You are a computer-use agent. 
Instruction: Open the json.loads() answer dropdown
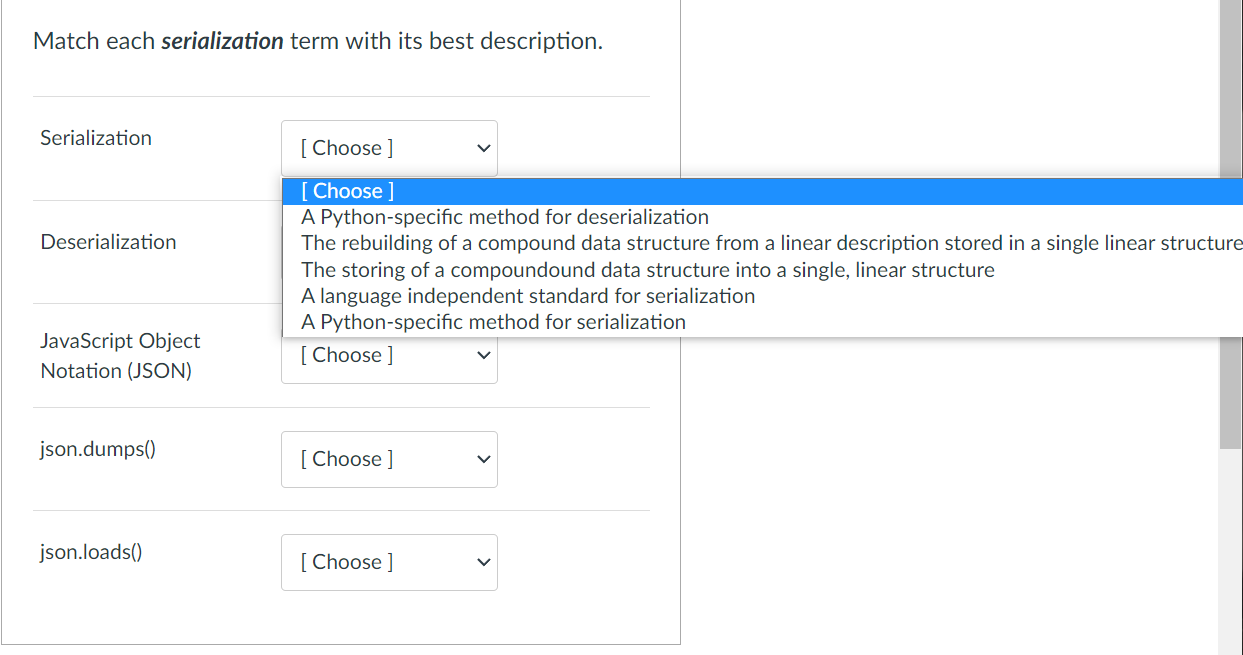pos(389,562)
